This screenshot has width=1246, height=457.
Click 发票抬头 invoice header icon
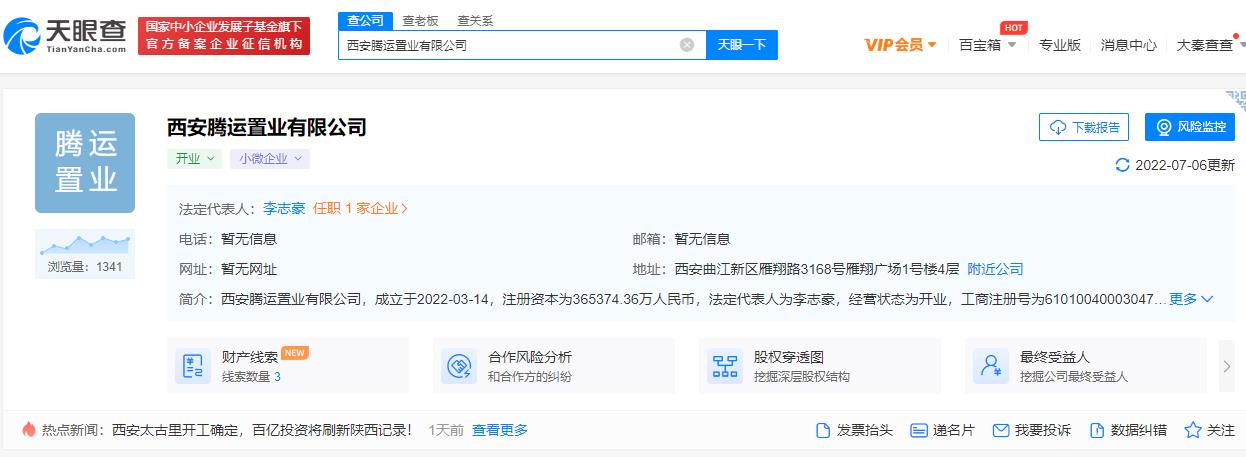click(823, 430)
